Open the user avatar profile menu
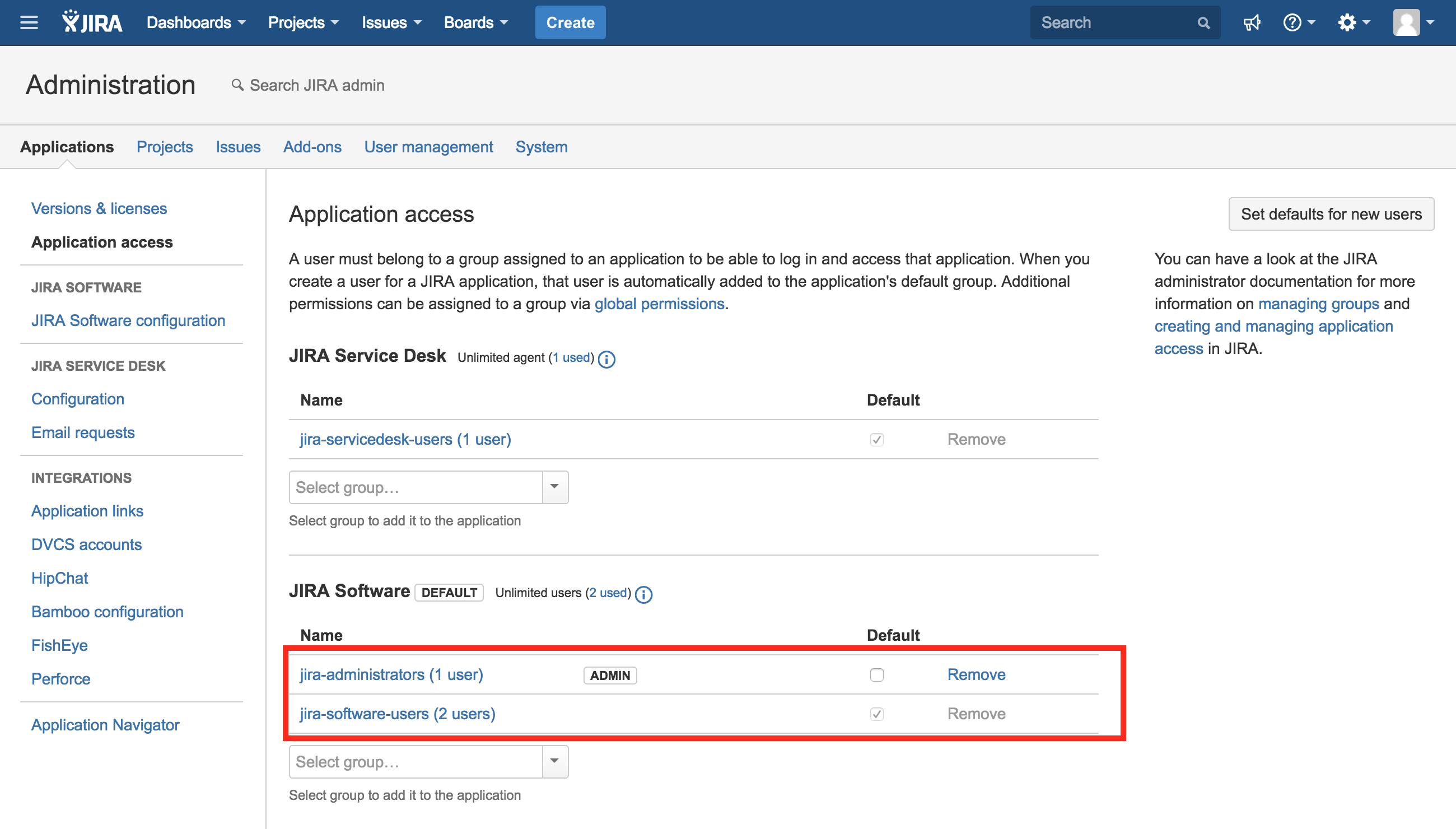This screenshot has height=829, width=1456. (x=1413, y=23)
